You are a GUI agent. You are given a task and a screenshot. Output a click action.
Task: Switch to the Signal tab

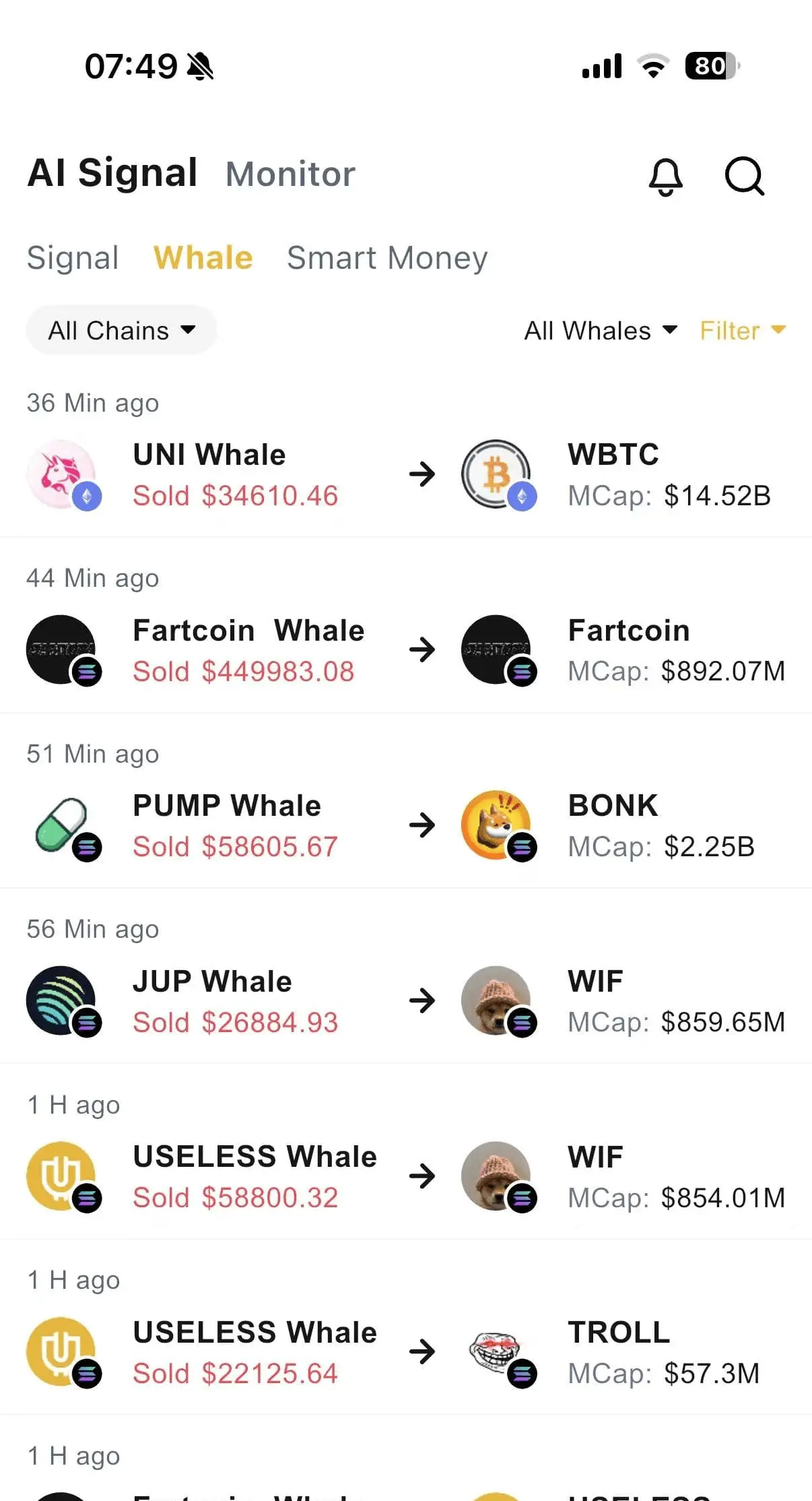coord(73,258)
